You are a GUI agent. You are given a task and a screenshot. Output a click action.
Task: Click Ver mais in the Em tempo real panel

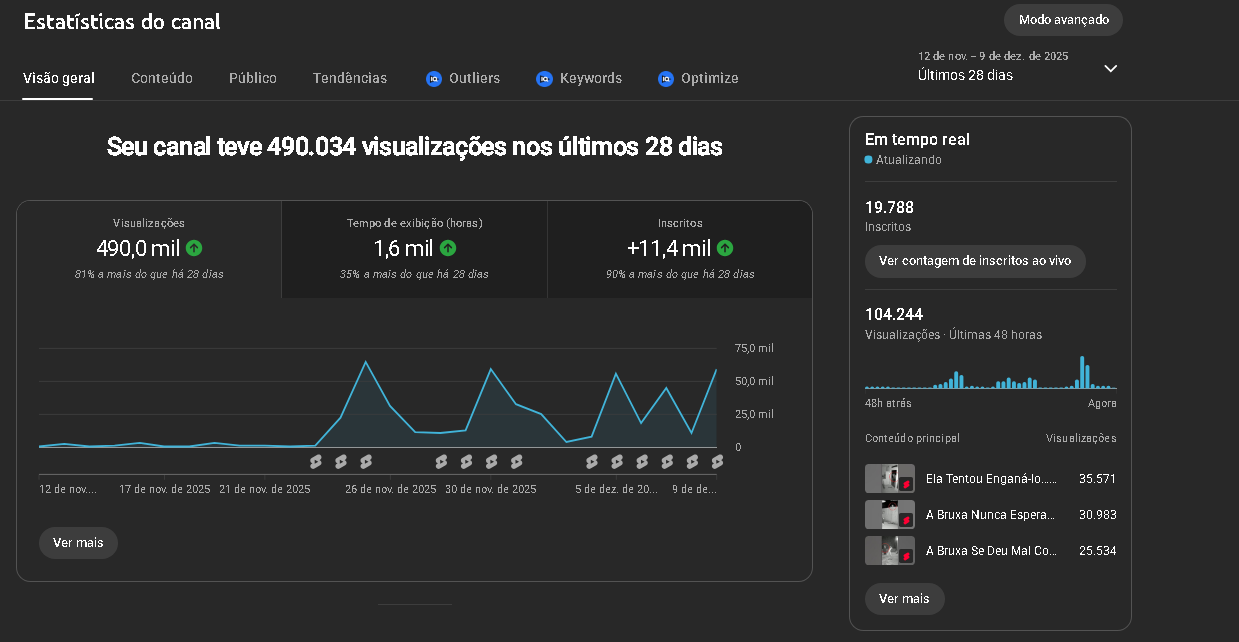click(x=904, y=599)
